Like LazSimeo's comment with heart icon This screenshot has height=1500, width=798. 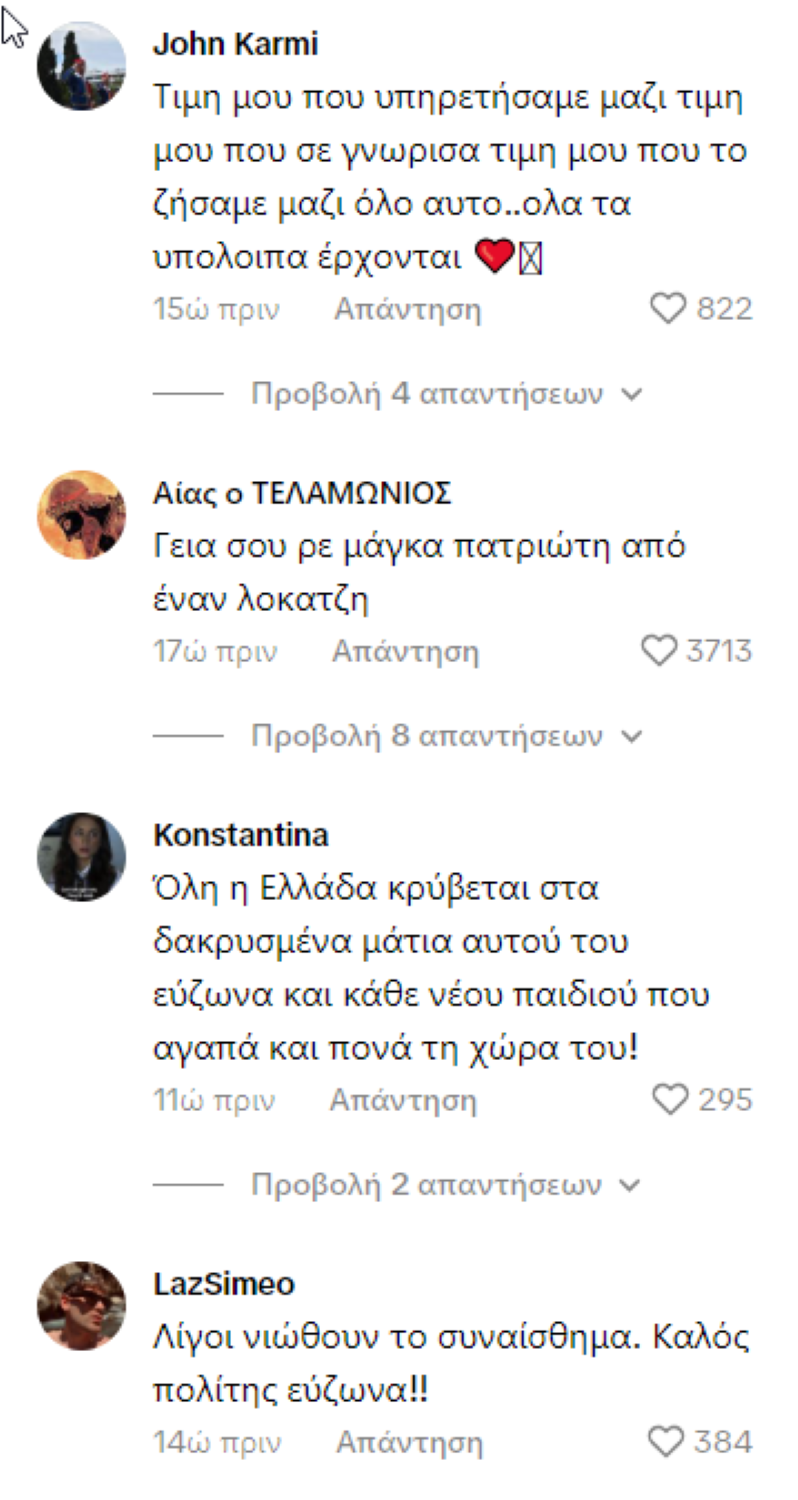pyautogui.click(x=666, y=1442)
